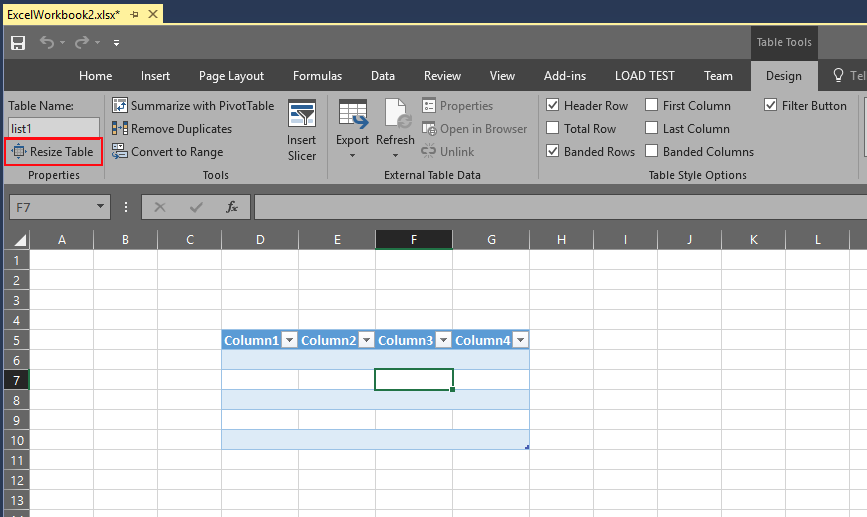Open the Column3 filter dropdown
The height and width of the screenshot is (517, 867).
443,340
